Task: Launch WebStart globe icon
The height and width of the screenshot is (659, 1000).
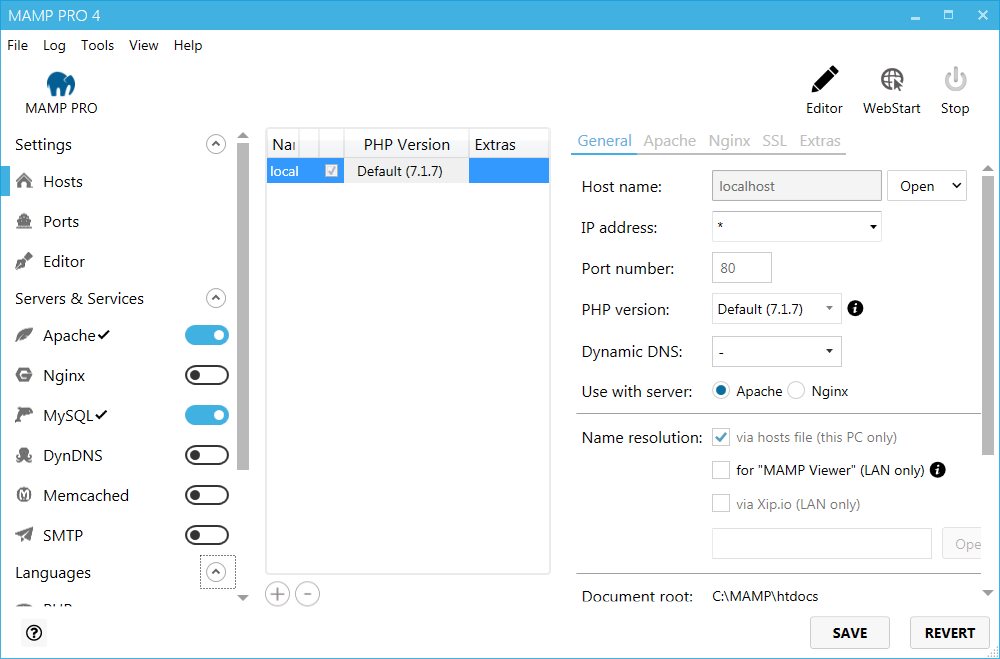Action: coord(891,81)
